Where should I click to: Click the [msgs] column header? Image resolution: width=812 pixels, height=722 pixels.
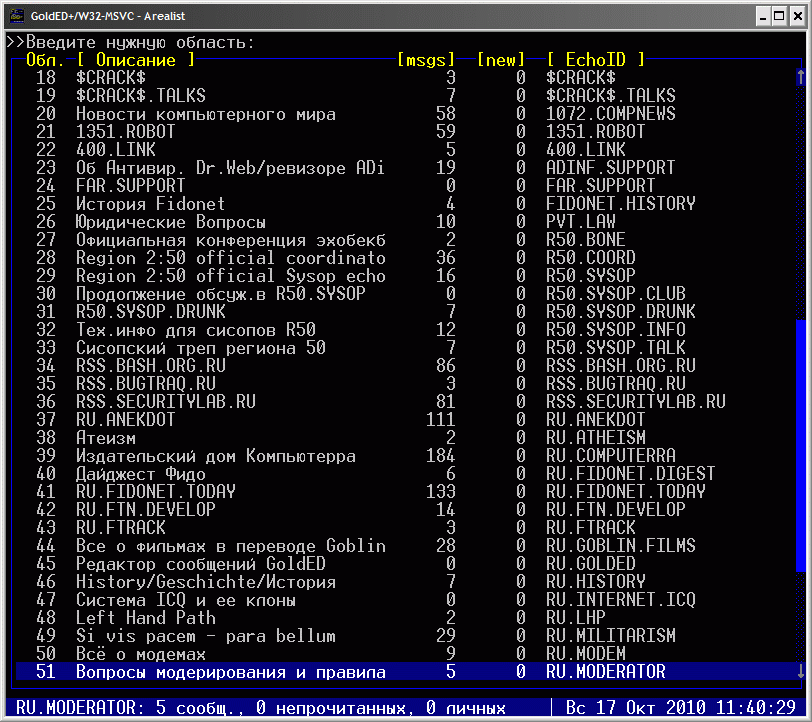426,60
